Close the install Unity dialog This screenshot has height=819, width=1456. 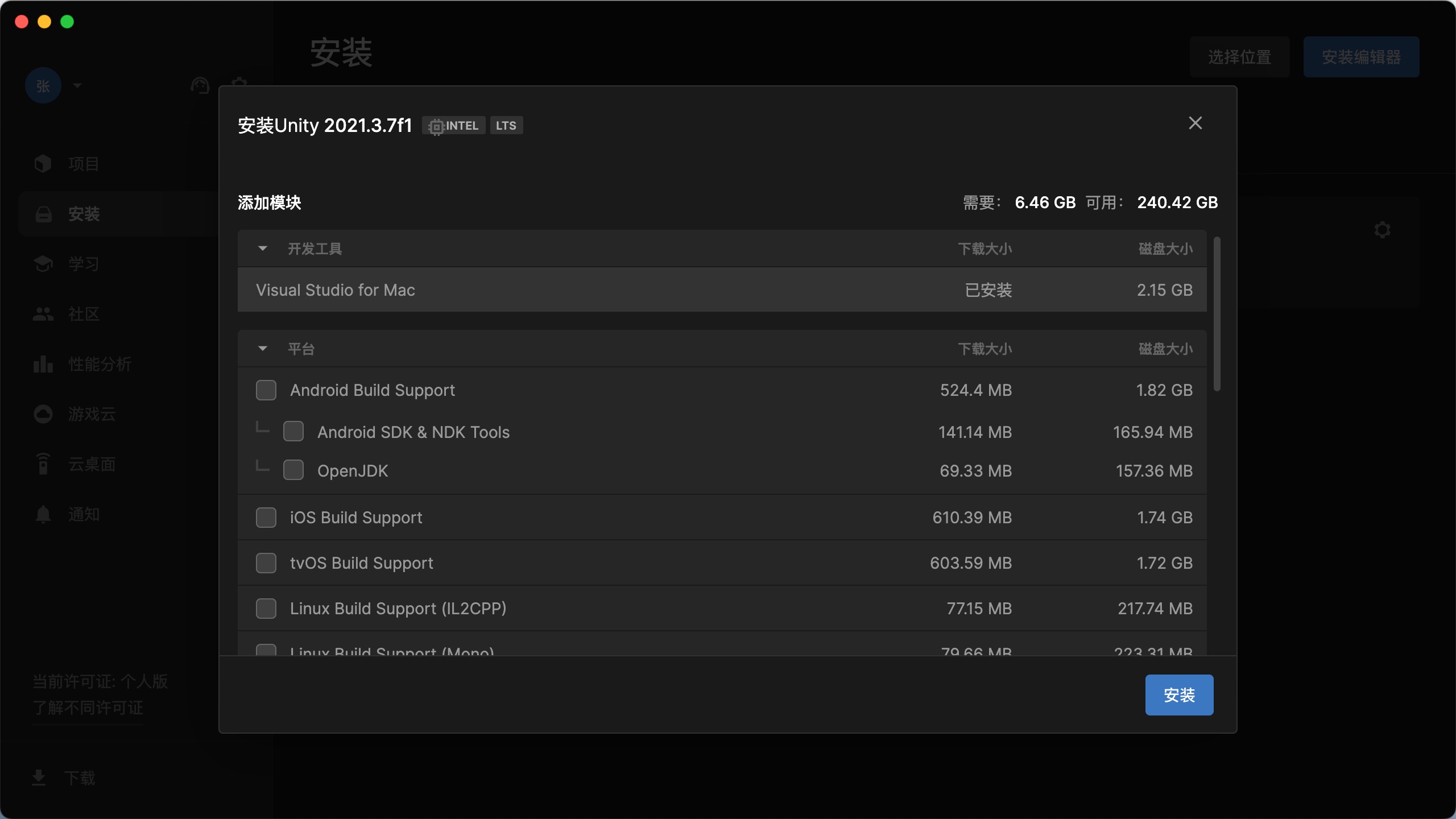tap(1195, 123)
